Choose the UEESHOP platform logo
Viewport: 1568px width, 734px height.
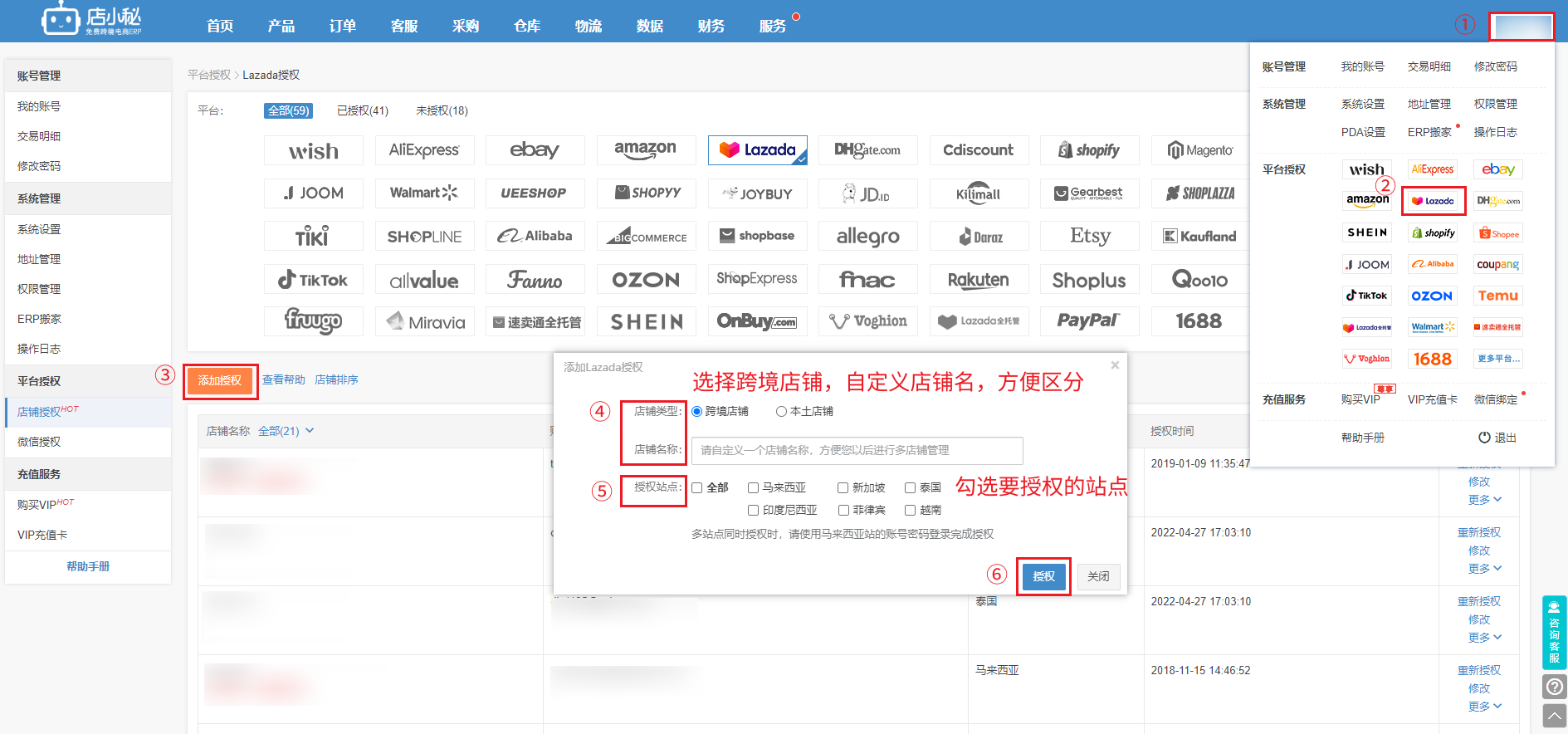click(535, 193)
